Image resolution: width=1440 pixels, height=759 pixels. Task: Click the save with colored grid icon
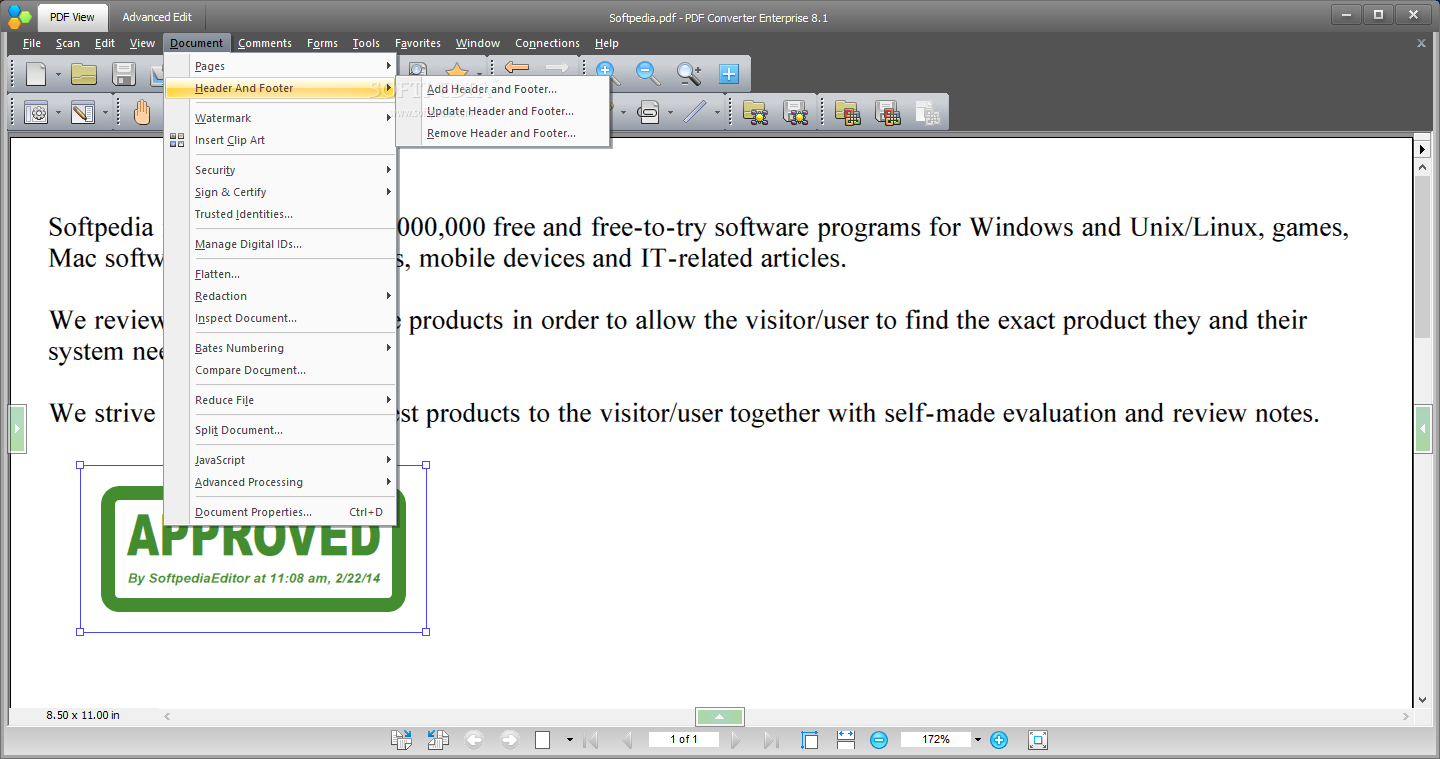tap(887, 112)
